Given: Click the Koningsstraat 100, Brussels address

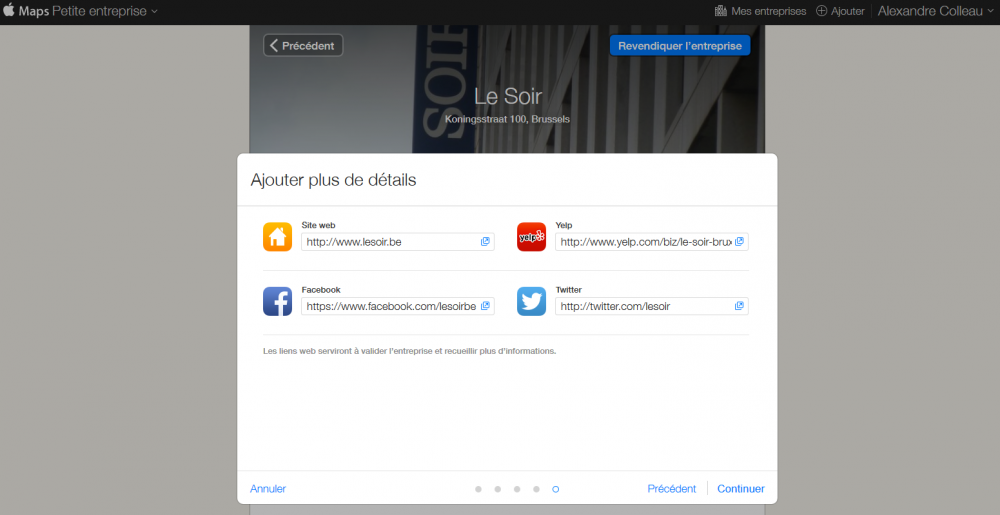Looking at the screenshot, I should [x=507, y=119].
